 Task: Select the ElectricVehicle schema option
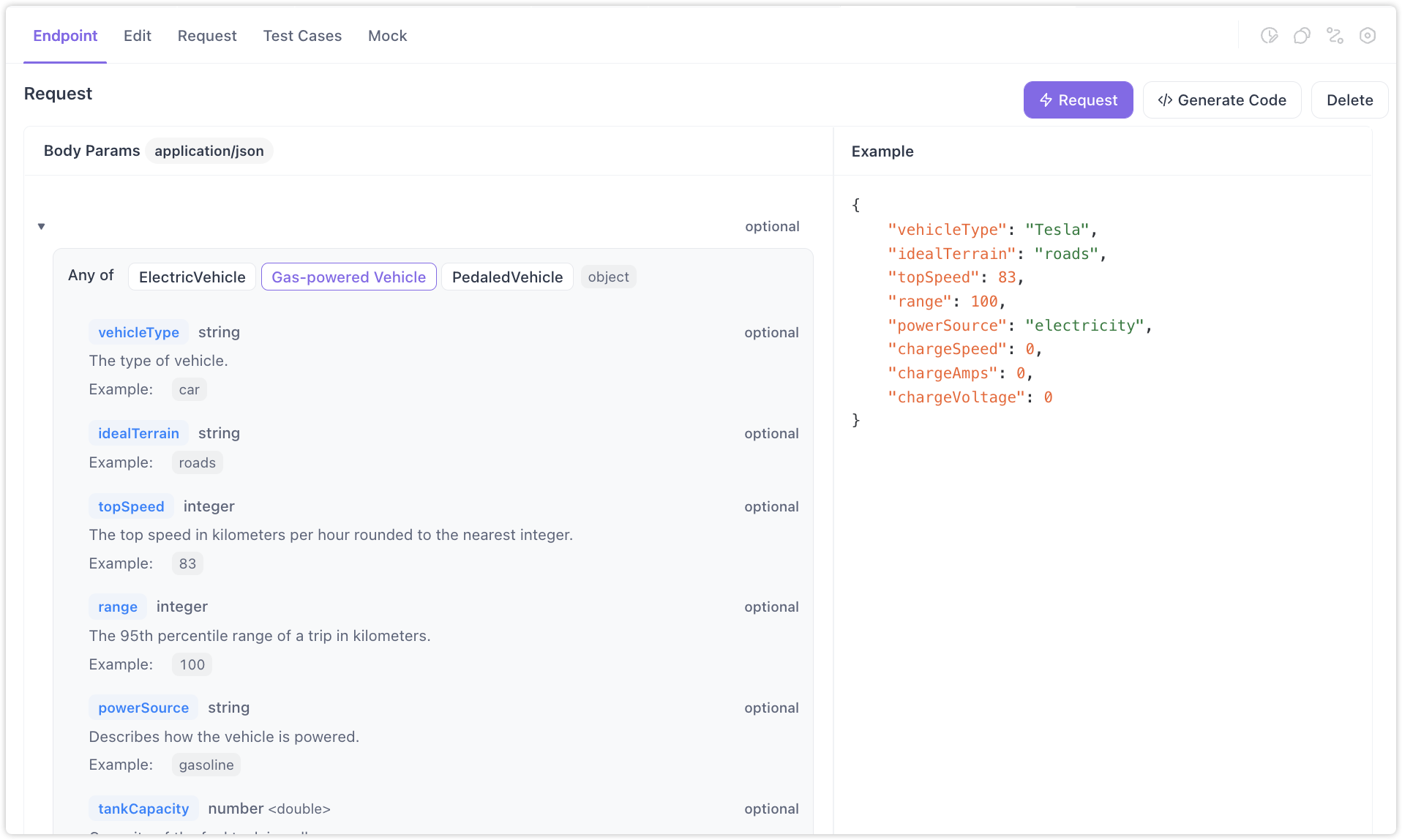tap(192, 277)
